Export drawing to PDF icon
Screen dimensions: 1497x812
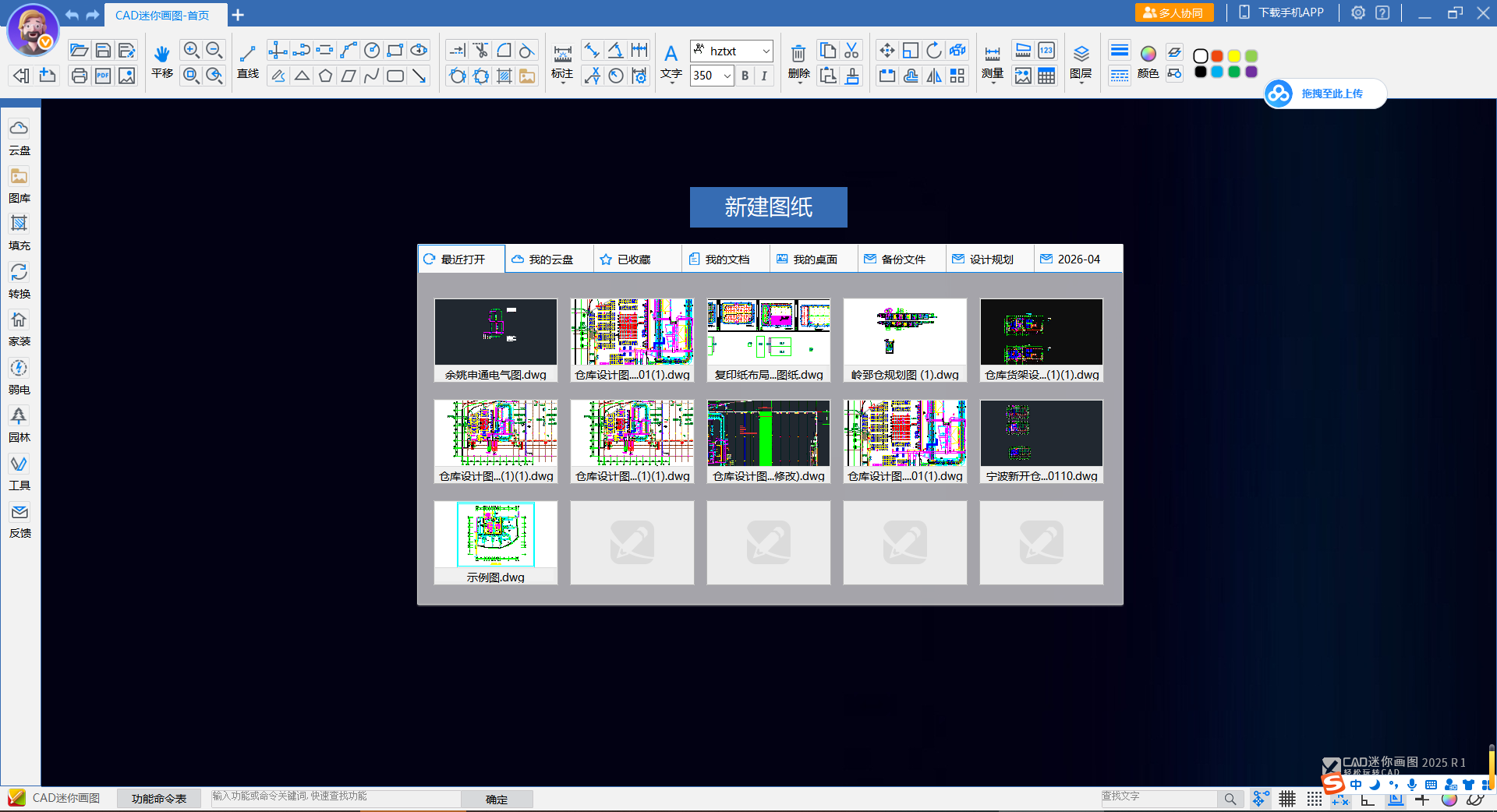coord(103,76)
